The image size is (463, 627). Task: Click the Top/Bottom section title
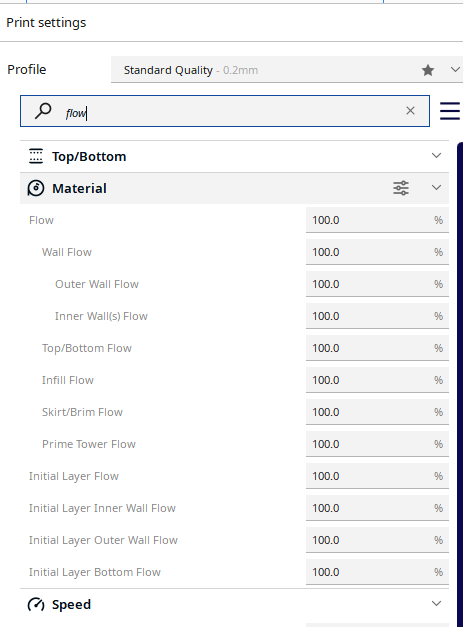(89, 156)
